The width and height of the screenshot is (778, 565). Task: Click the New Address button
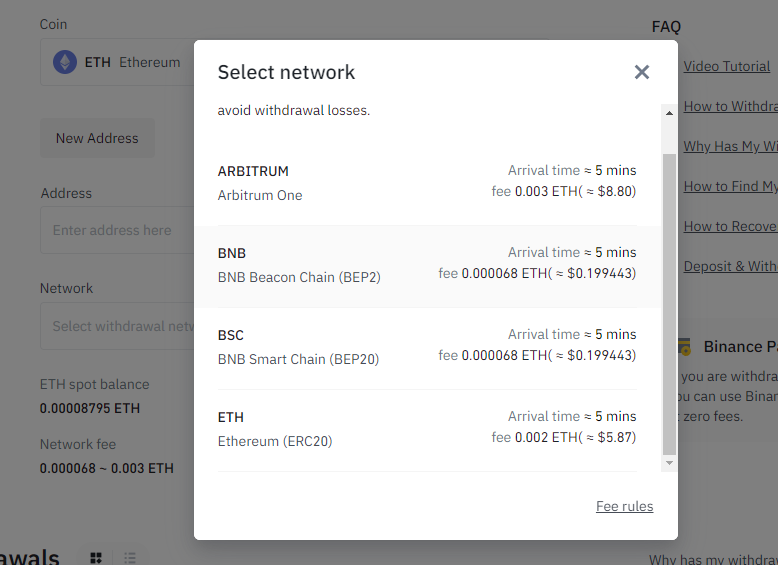[97, 138]
